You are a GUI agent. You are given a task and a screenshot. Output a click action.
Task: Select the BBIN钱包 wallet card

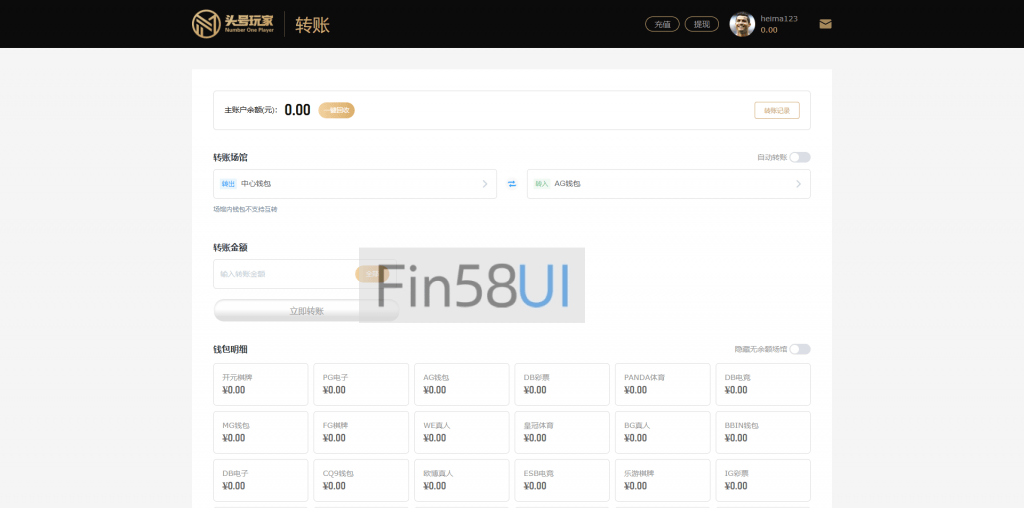pos(763,432)
